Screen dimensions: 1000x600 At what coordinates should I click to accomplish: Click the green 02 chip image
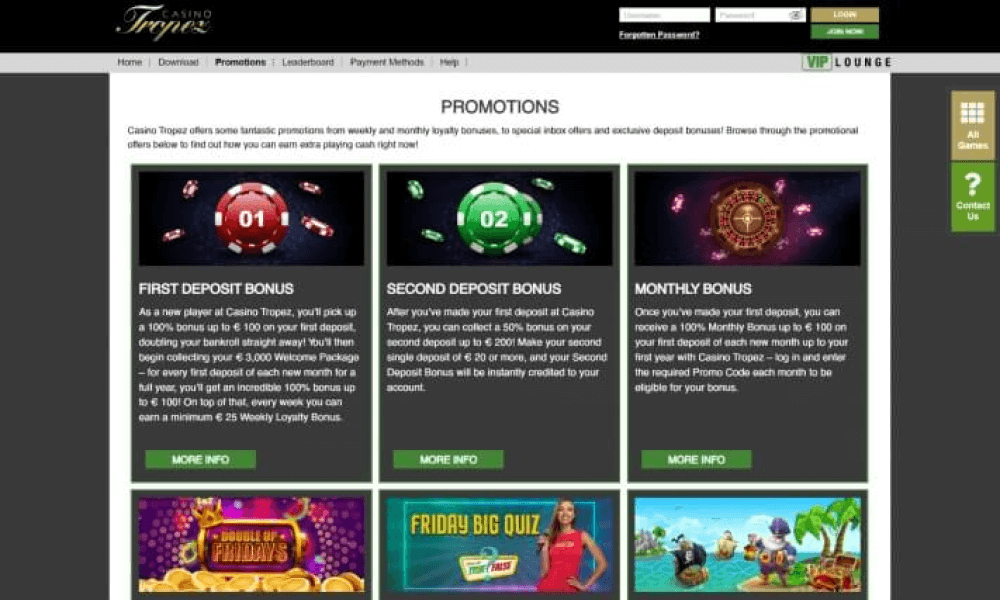(499, 218)
